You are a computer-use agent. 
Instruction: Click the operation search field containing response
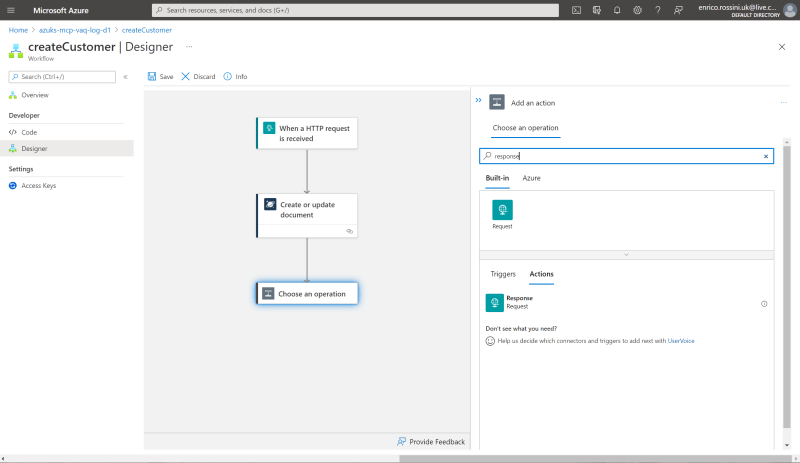click(626, 156)
